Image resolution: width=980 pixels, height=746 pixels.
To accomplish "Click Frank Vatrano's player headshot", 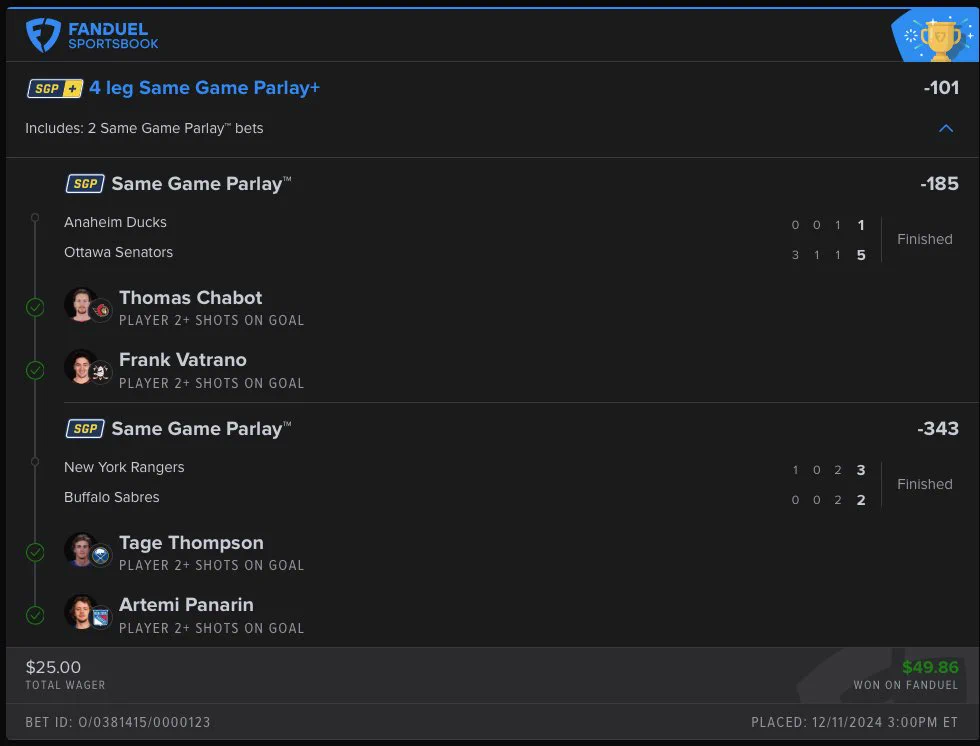I will [x=81, y=367].
